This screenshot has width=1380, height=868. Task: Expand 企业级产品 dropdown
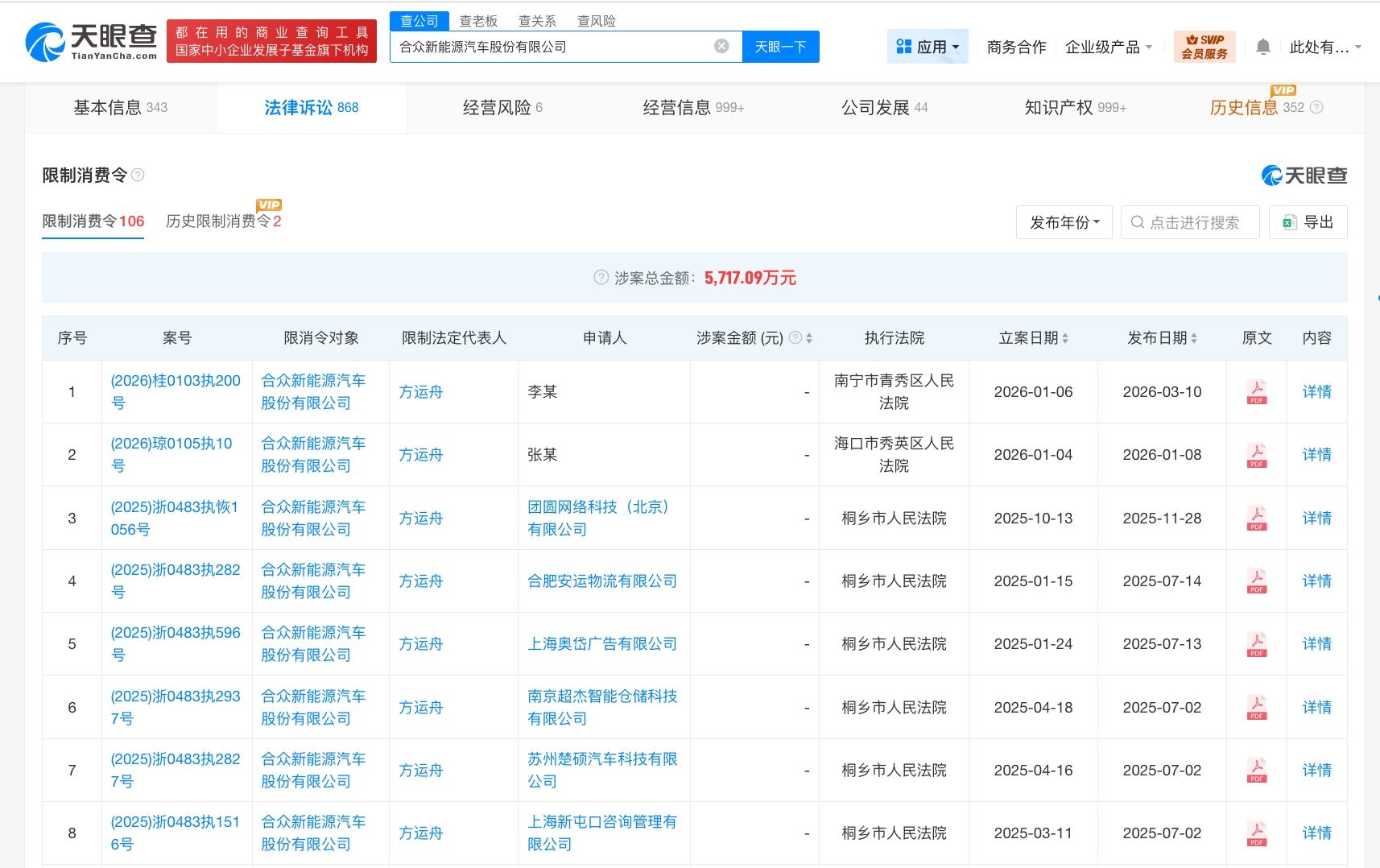pyautogui.click(x=1108, y=48)
